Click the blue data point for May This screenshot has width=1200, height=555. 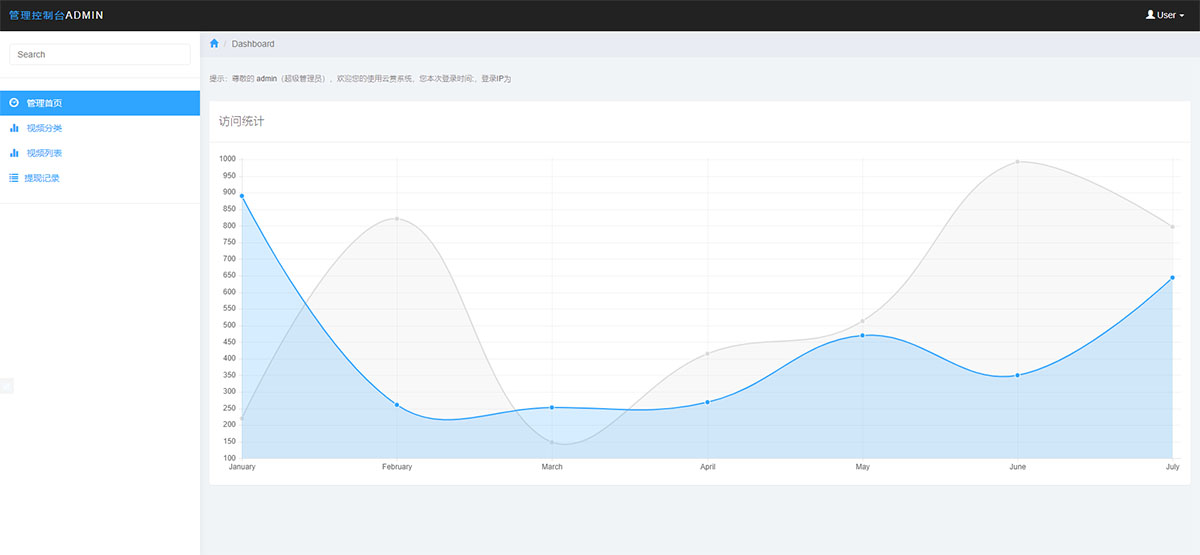point(862,335)
